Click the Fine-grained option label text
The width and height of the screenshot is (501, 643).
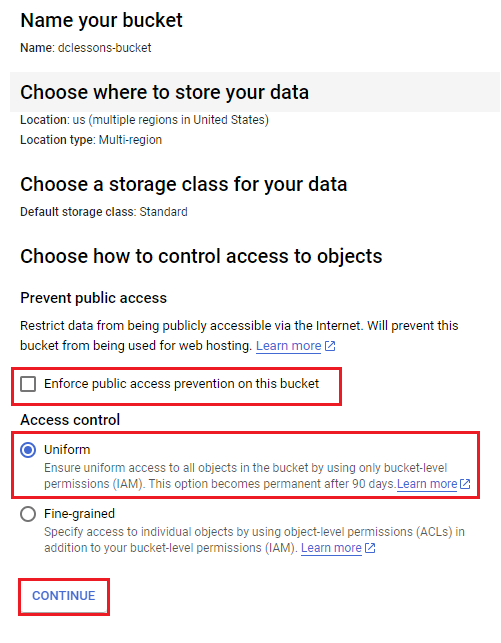click(80, 514)
